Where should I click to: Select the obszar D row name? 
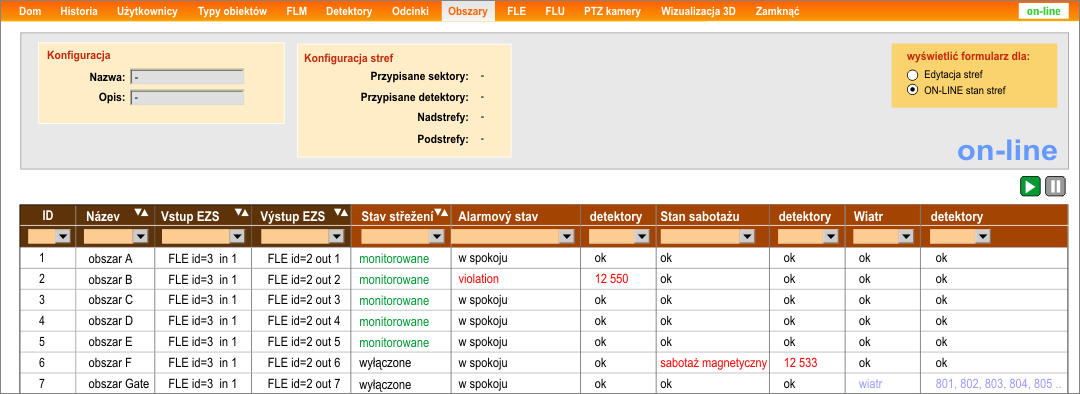tap(110, 321)
